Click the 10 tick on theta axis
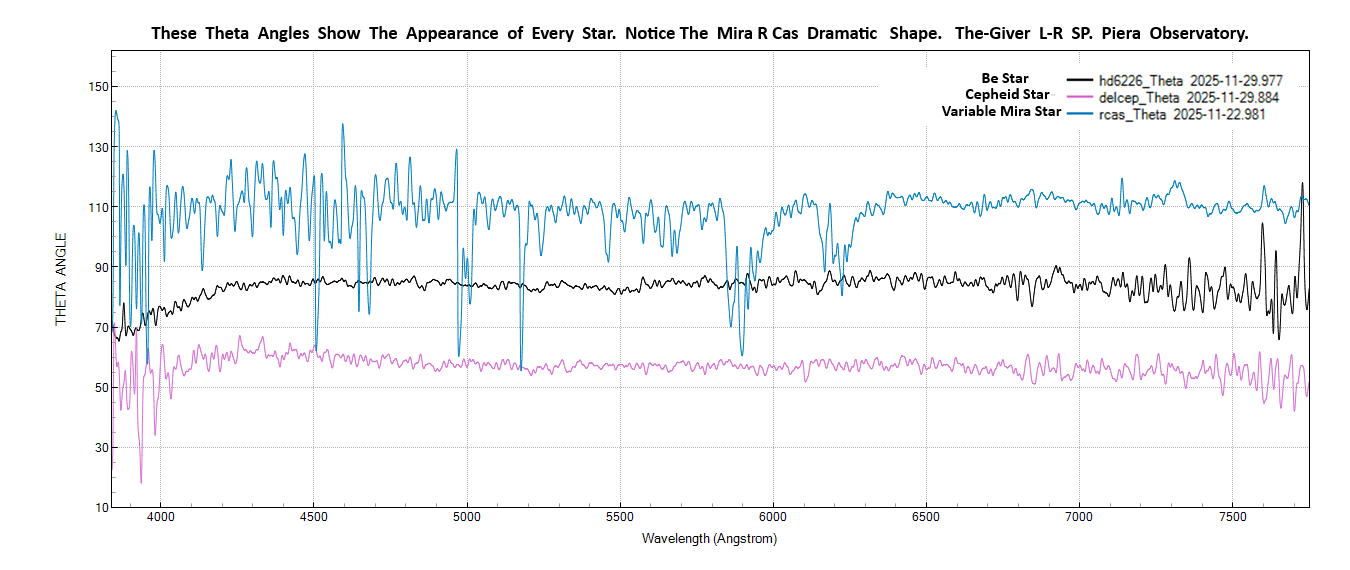The width and height of the screenshot is (1350, 570). click(x=99, y=508)
